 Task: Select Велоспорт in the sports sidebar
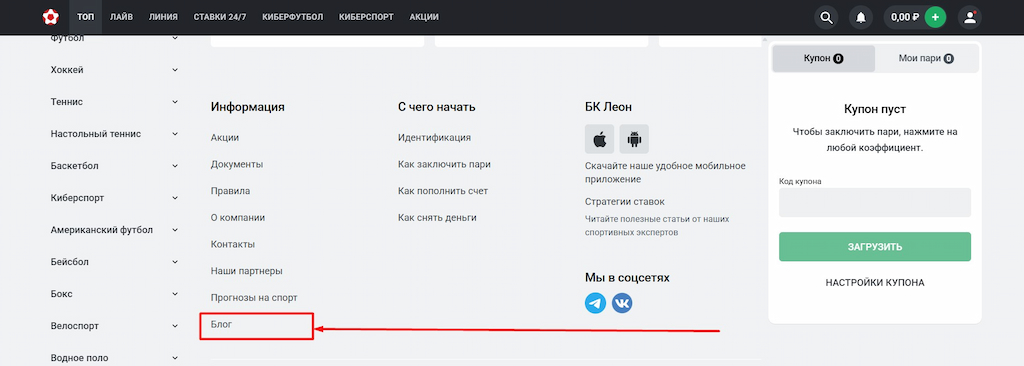click(x=74, y=325)
